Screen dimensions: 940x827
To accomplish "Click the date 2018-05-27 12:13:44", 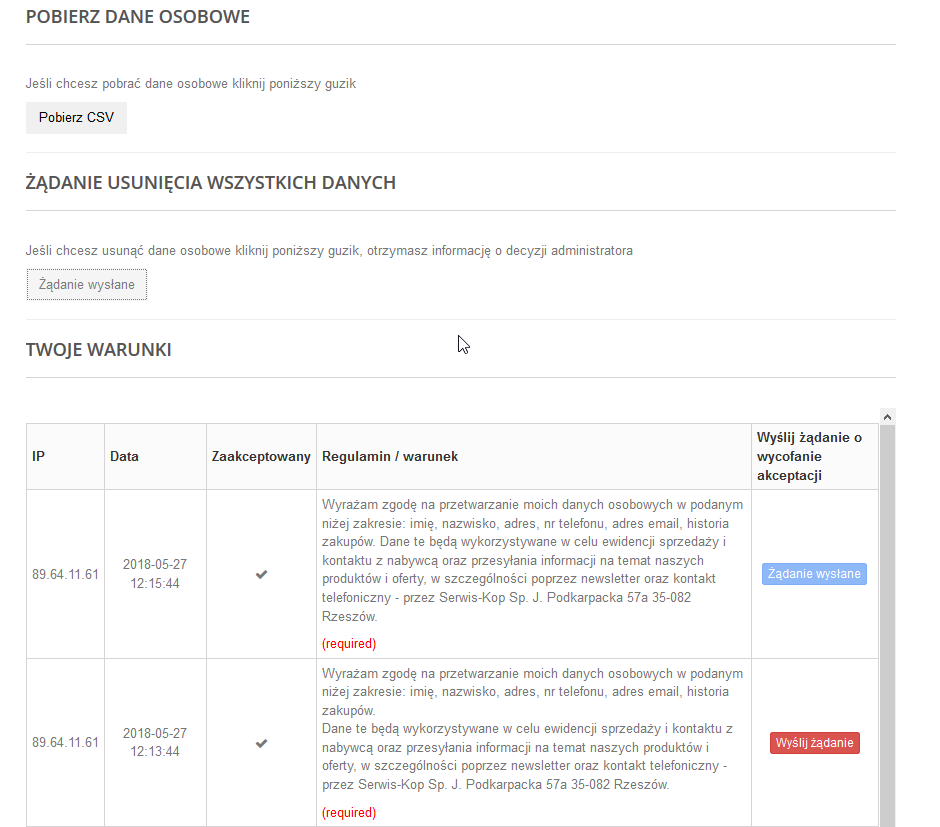I will point(155,743).
